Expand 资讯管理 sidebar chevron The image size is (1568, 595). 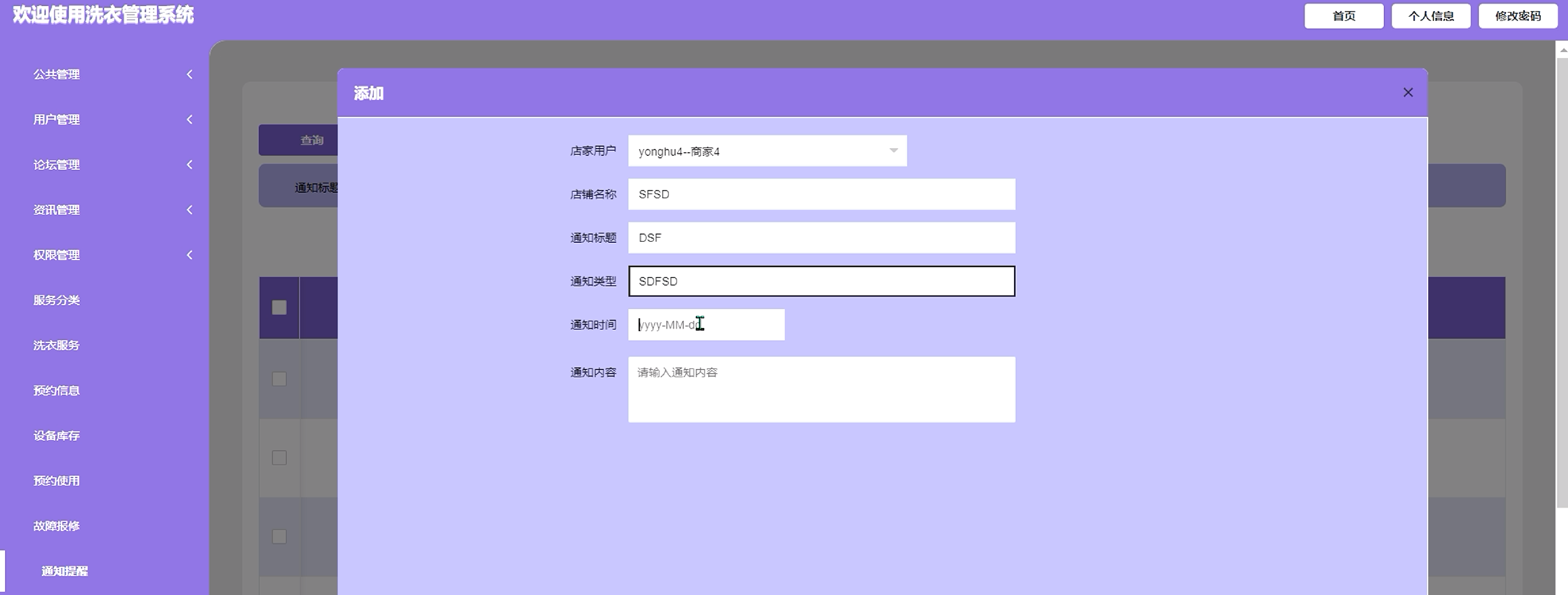pos(189,210)
